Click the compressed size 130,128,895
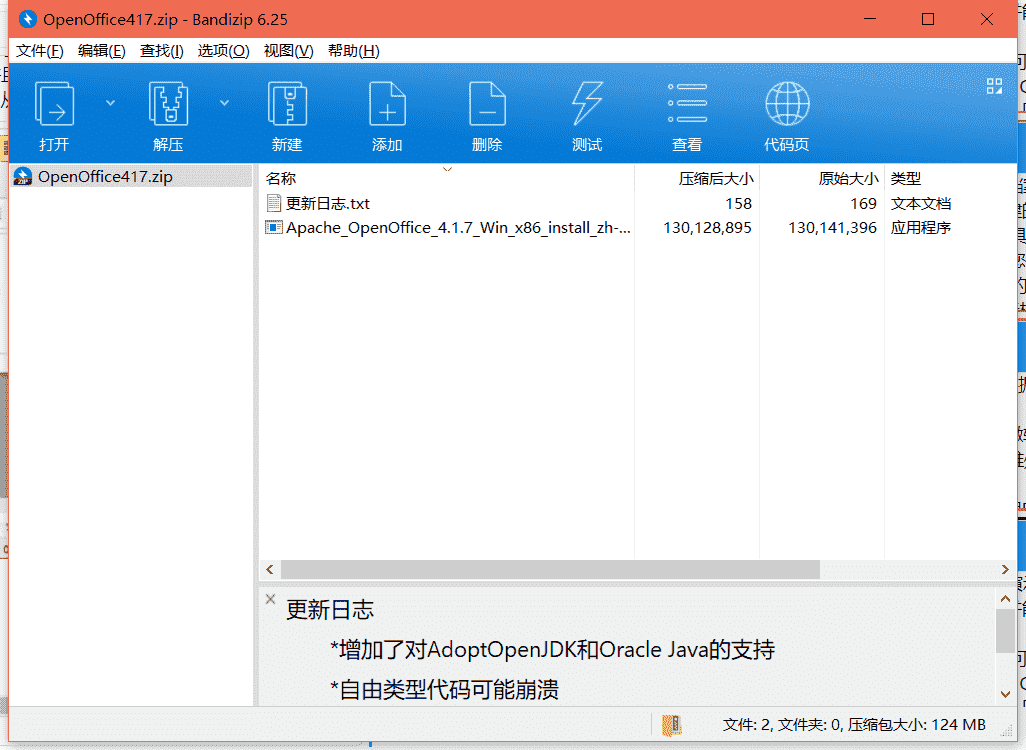The width and height of the screenshot is (1026, 750). click(x=707, y=228)
